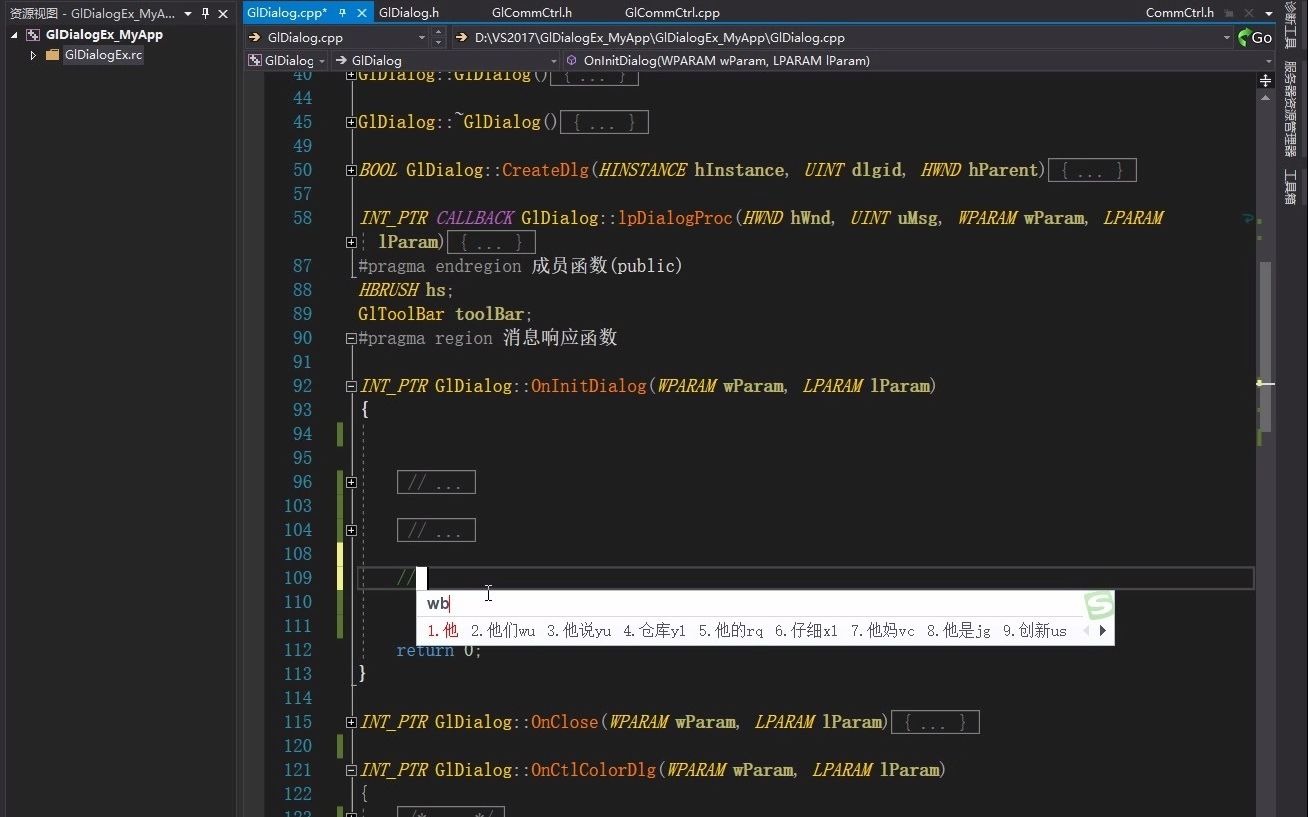This screenshot has width=1308, height=817.
Task: Click the collapsed braces after OnClose
Action: (x=935, y=722)
